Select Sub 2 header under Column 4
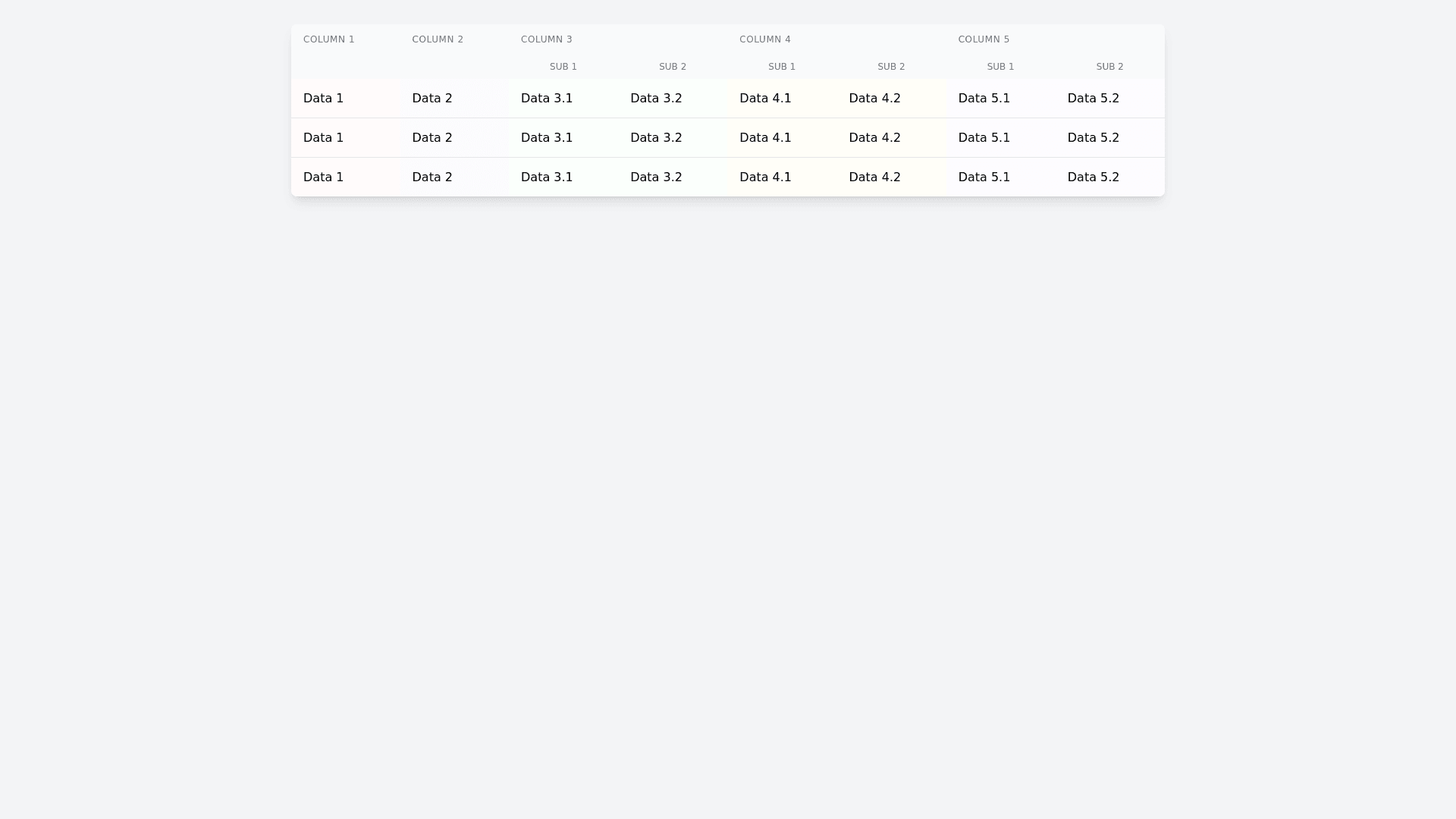Image resolution: width=1456 pixels, height=819 pixels. 891,67
